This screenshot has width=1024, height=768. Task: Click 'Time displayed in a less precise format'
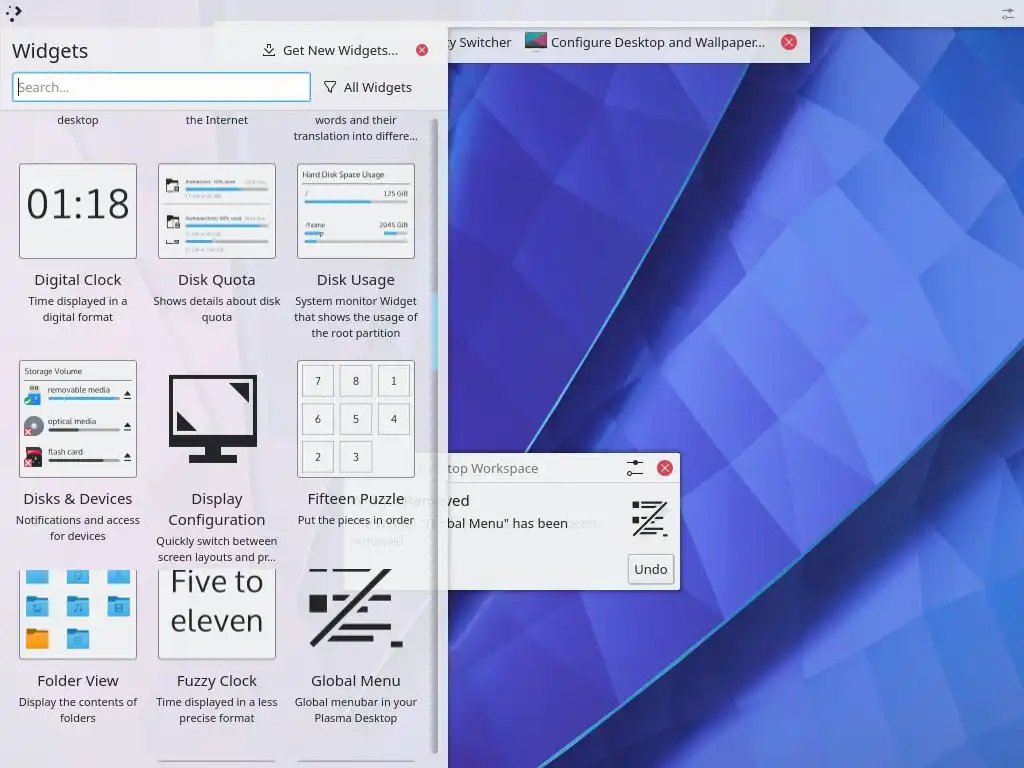pos(217,710)
